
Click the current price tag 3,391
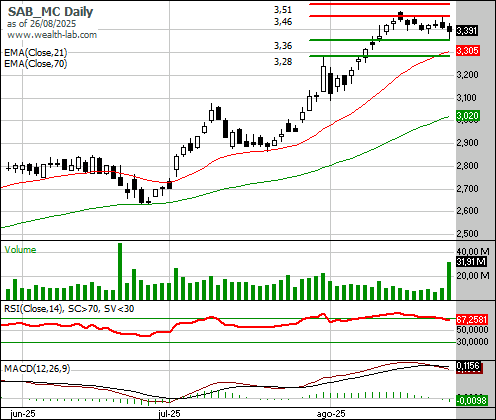pos(467,31)
